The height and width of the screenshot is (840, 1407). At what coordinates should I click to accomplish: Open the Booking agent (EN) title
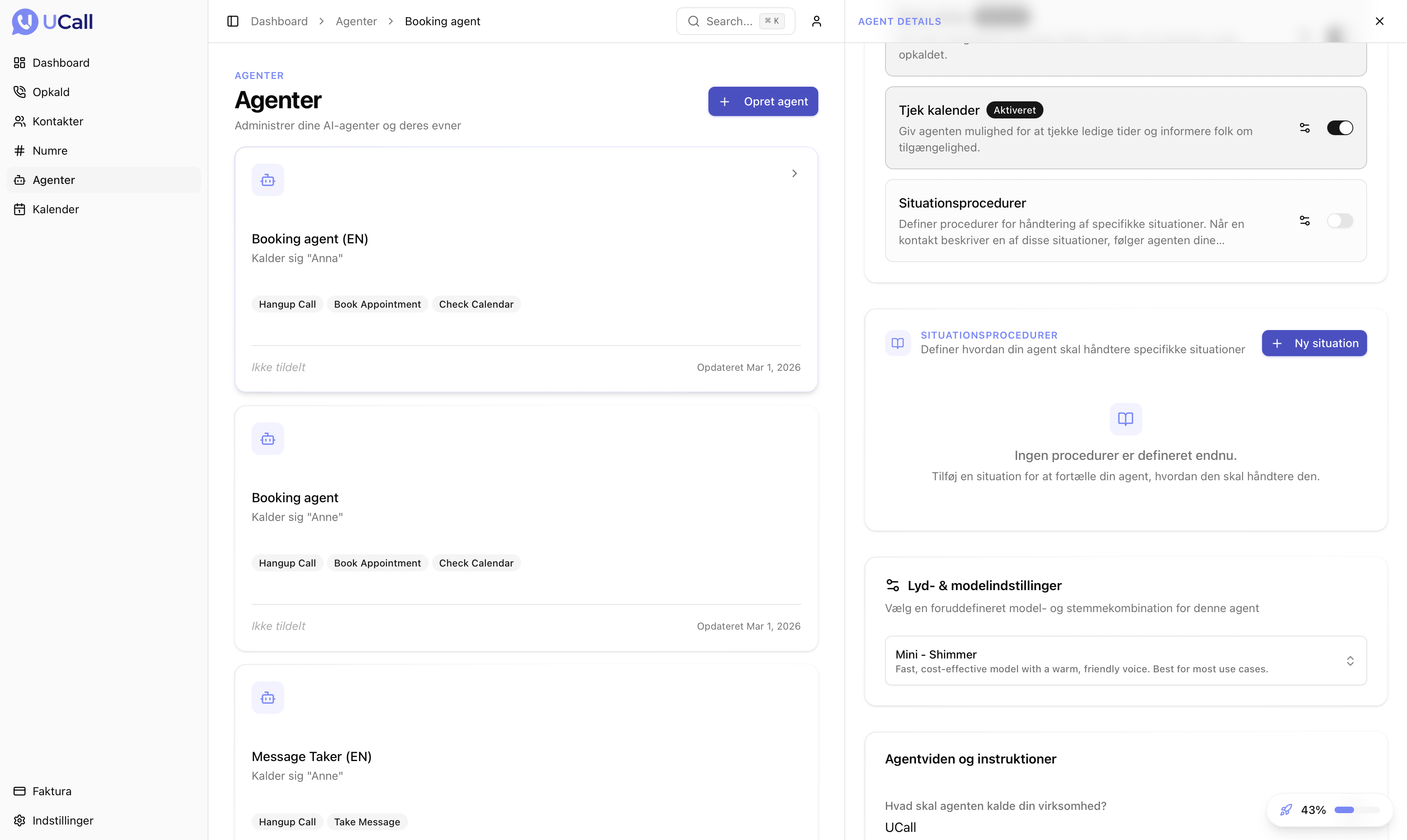pos(310,239)
